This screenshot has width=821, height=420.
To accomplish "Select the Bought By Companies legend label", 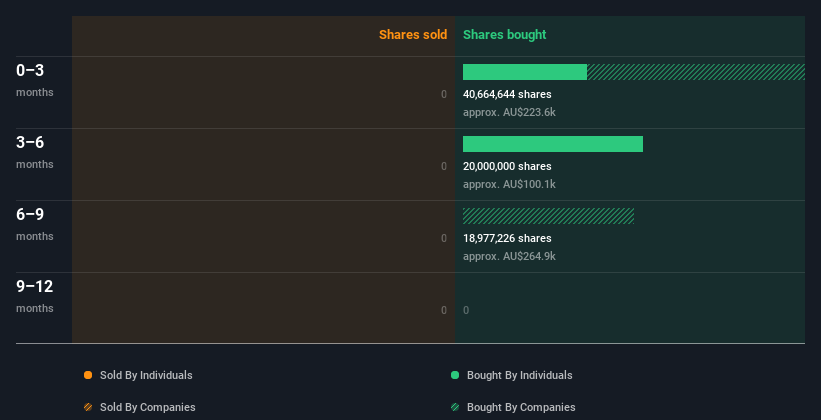I will click(x=521, y=407).
